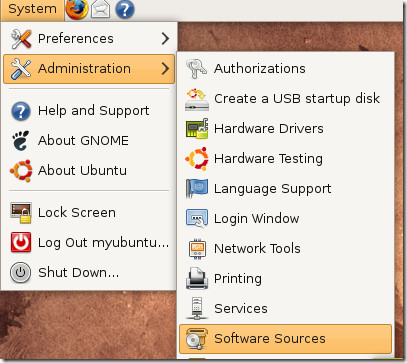
Task: Select Software Sources menu entry
Action: pos(285,339)
